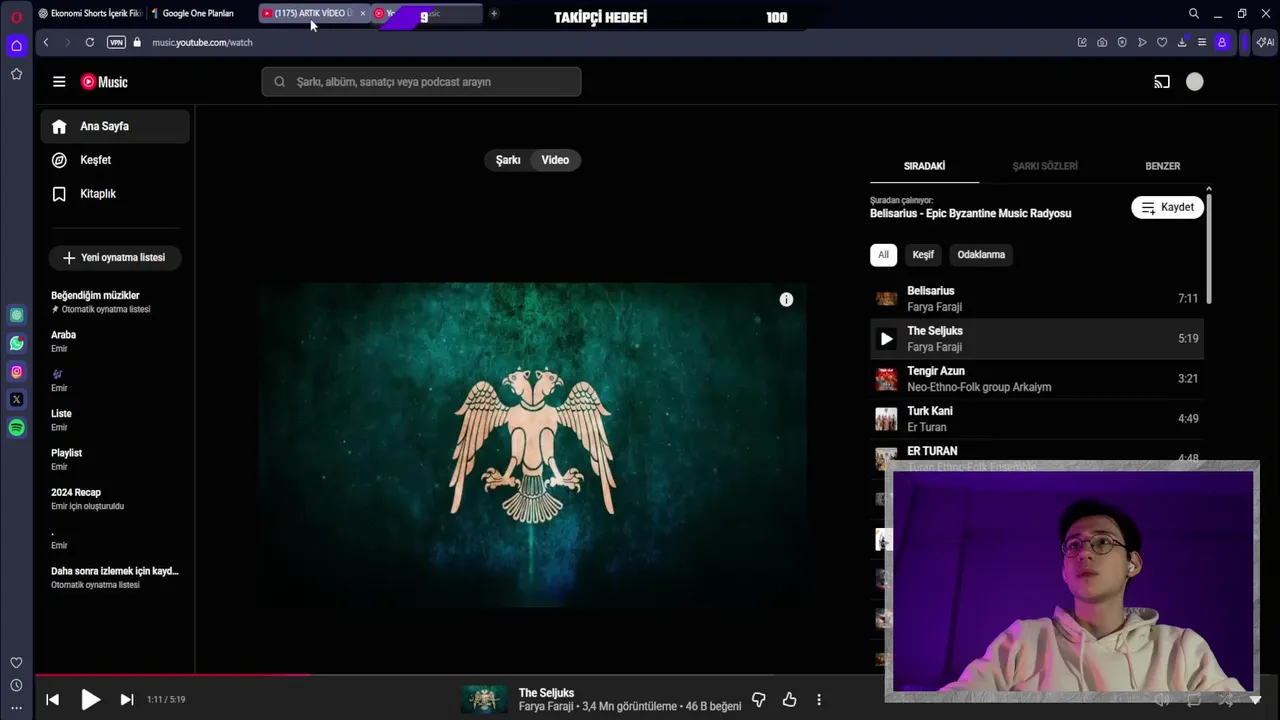Select the Keşif filter chip
The image size is (1280, 720).
(x=923, y=255)
